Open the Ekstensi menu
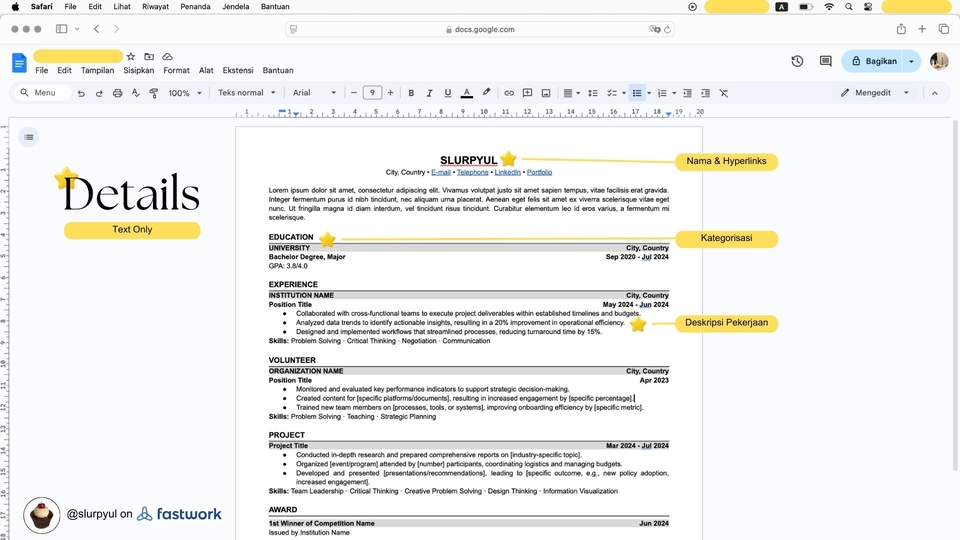The height and width of the screenshot is (540, 960). coord(238,70)
